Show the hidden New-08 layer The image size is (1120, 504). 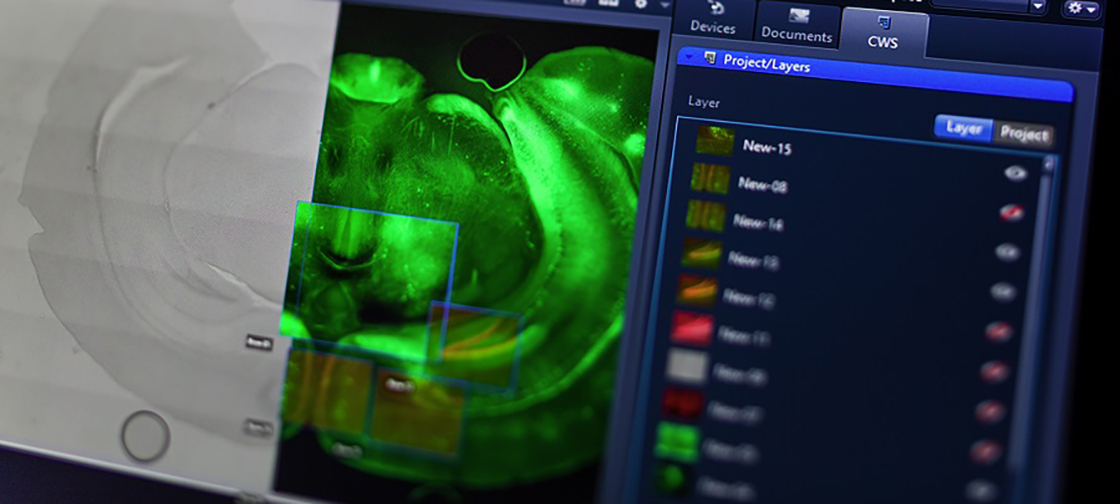pos(1011,212)
